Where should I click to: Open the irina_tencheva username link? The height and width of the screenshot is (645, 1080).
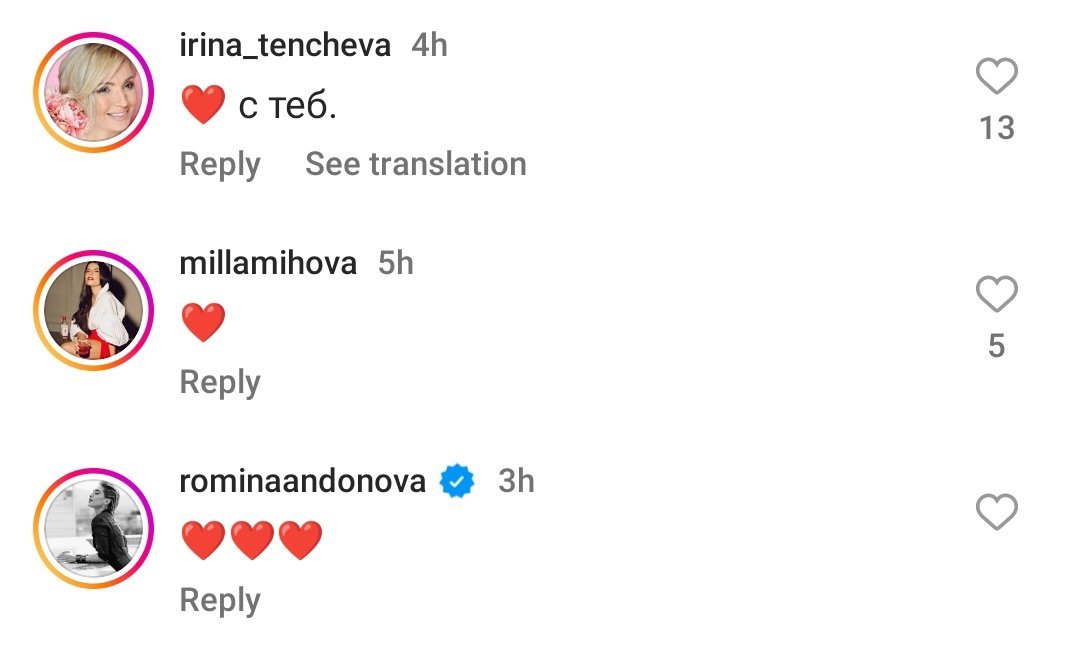pos(284,45)
